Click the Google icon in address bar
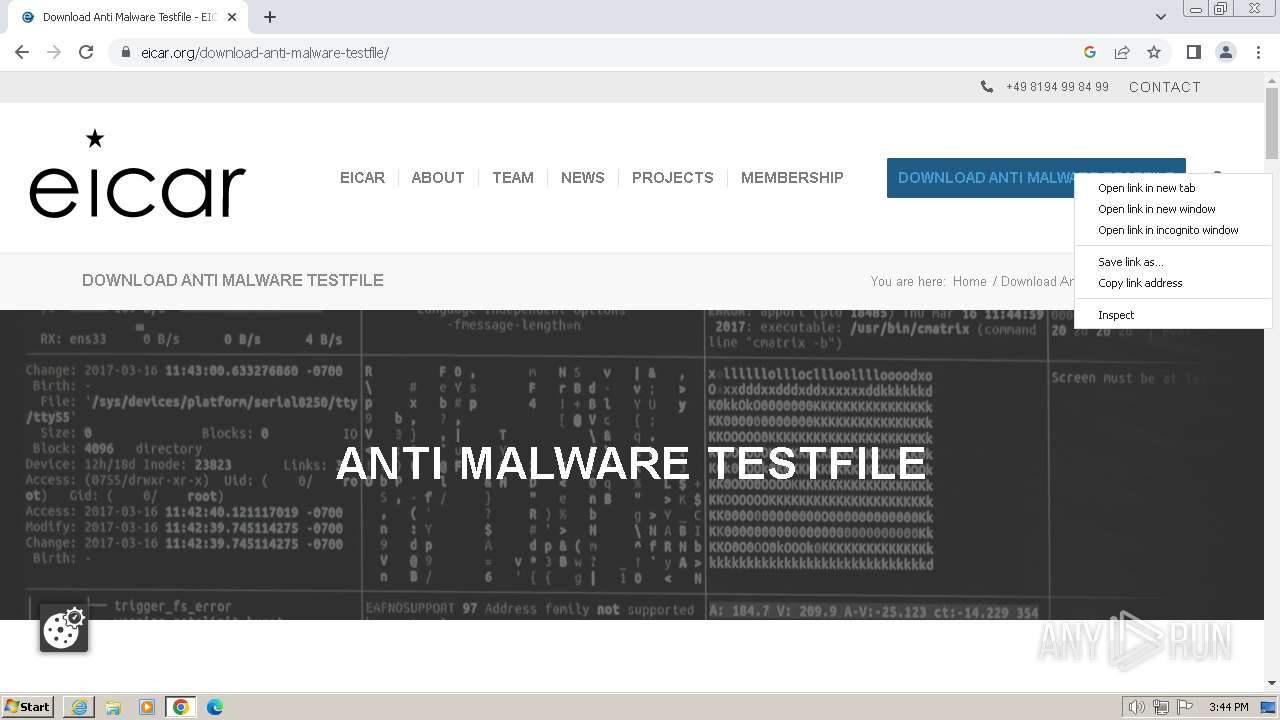 tap(1090, 52)
